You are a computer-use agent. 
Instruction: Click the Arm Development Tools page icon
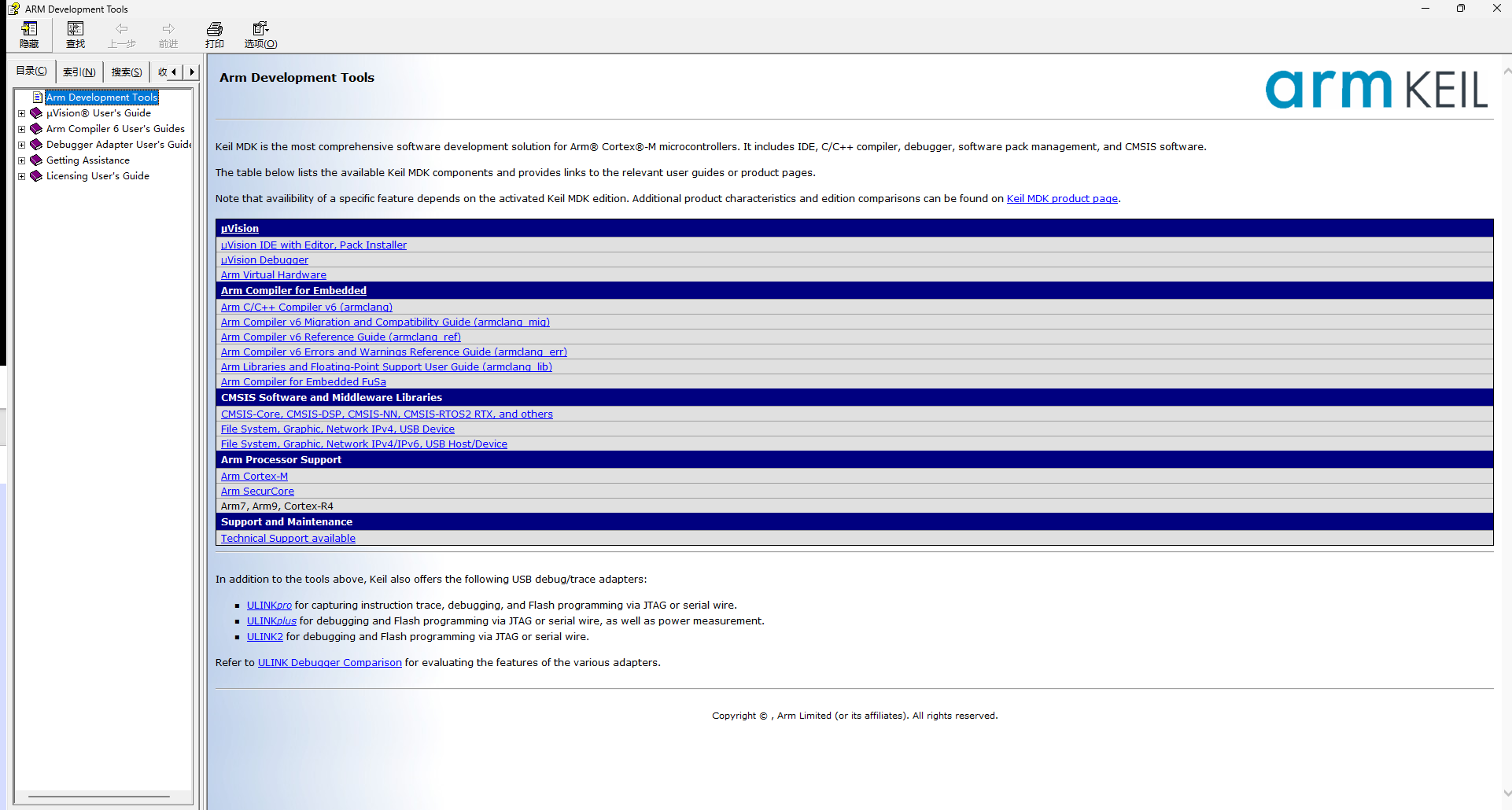(x=38, y=98)
